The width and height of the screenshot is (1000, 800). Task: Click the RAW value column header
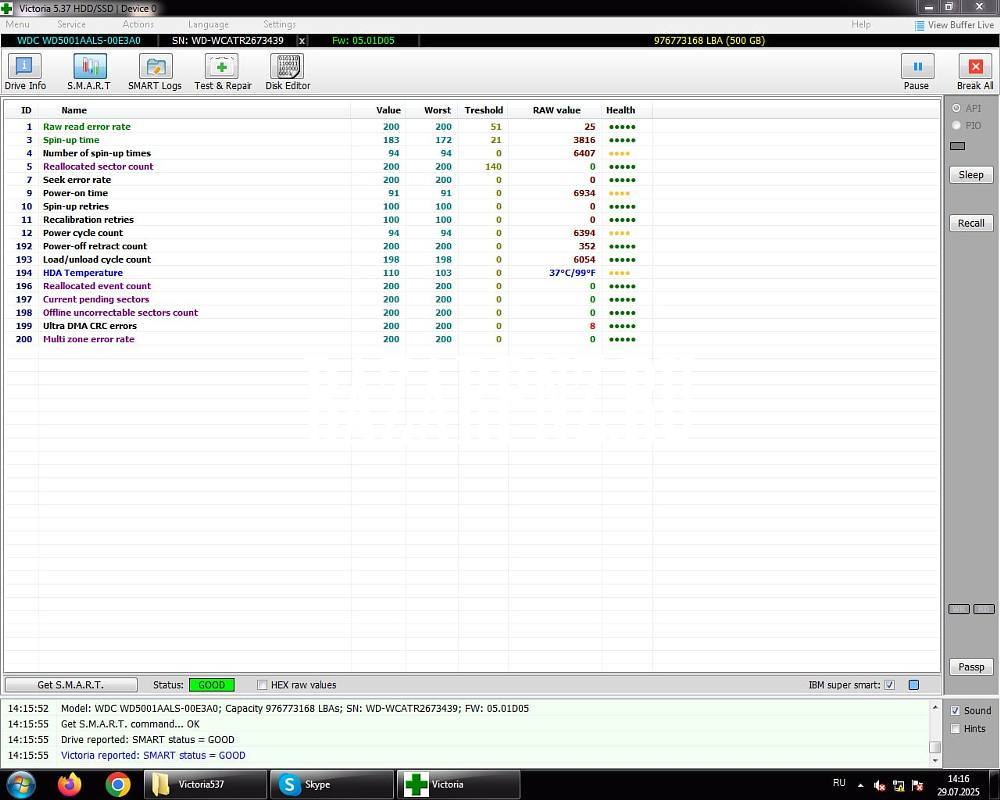click(556, 110)
